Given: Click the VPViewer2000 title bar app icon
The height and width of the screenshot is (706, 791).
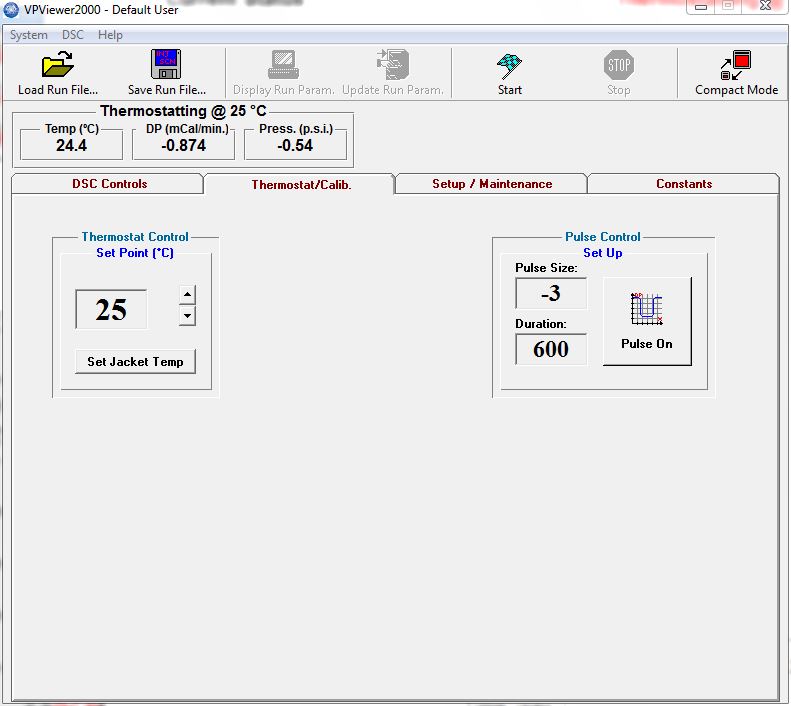Looking at the screenshot, I should (12, 10).
